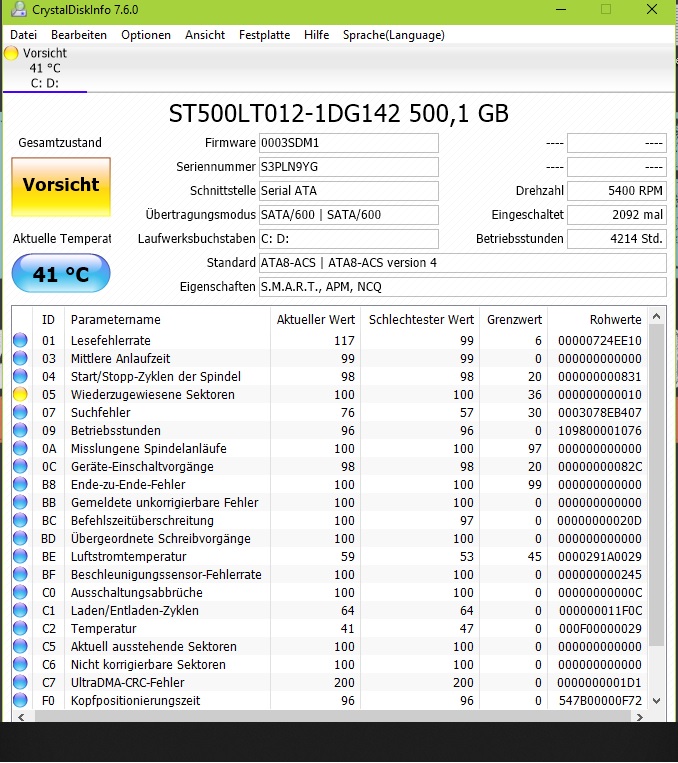This screenshot has height=763, width=678.
Task: Click the CrystalDiskInfo title bar app icon
Action: coord(18,10)
